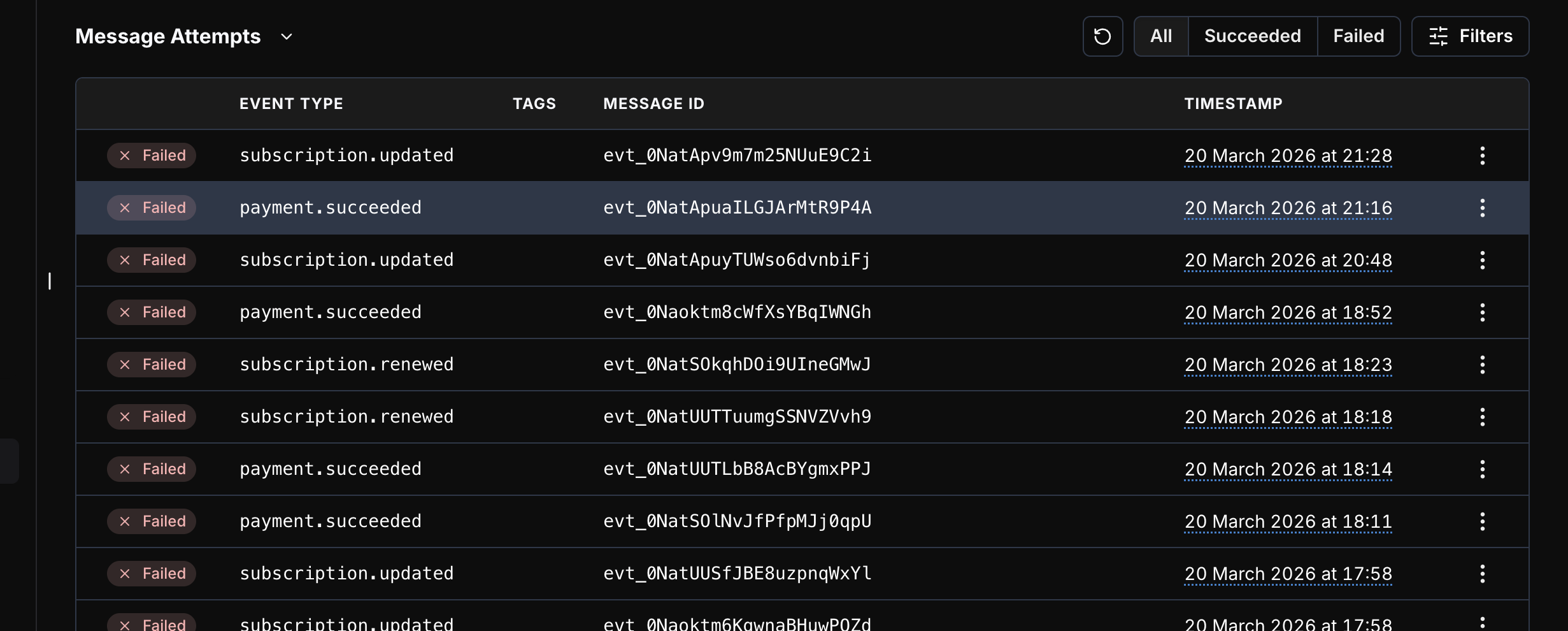Viewport: 1568px width, 631px height.
Task: Switch filter to Succeeded attempts
Action: click(1251, 36)
